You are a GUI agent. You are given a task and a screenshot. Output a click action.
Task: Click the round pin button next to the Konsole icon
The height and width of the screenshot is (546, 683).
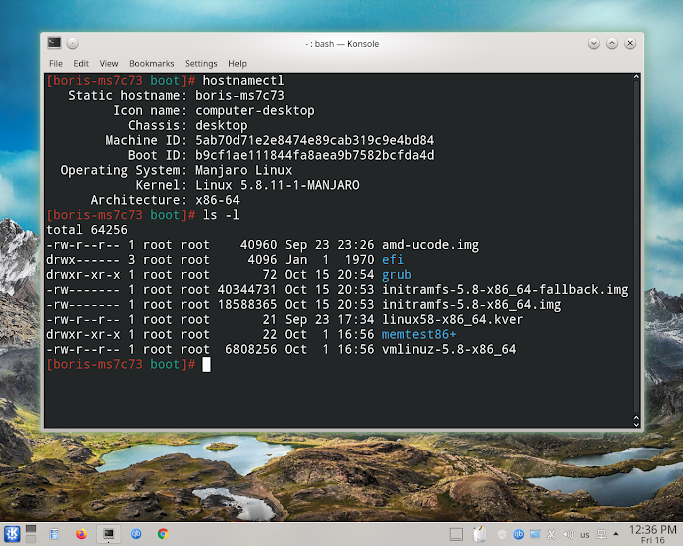tap(73, 43)
